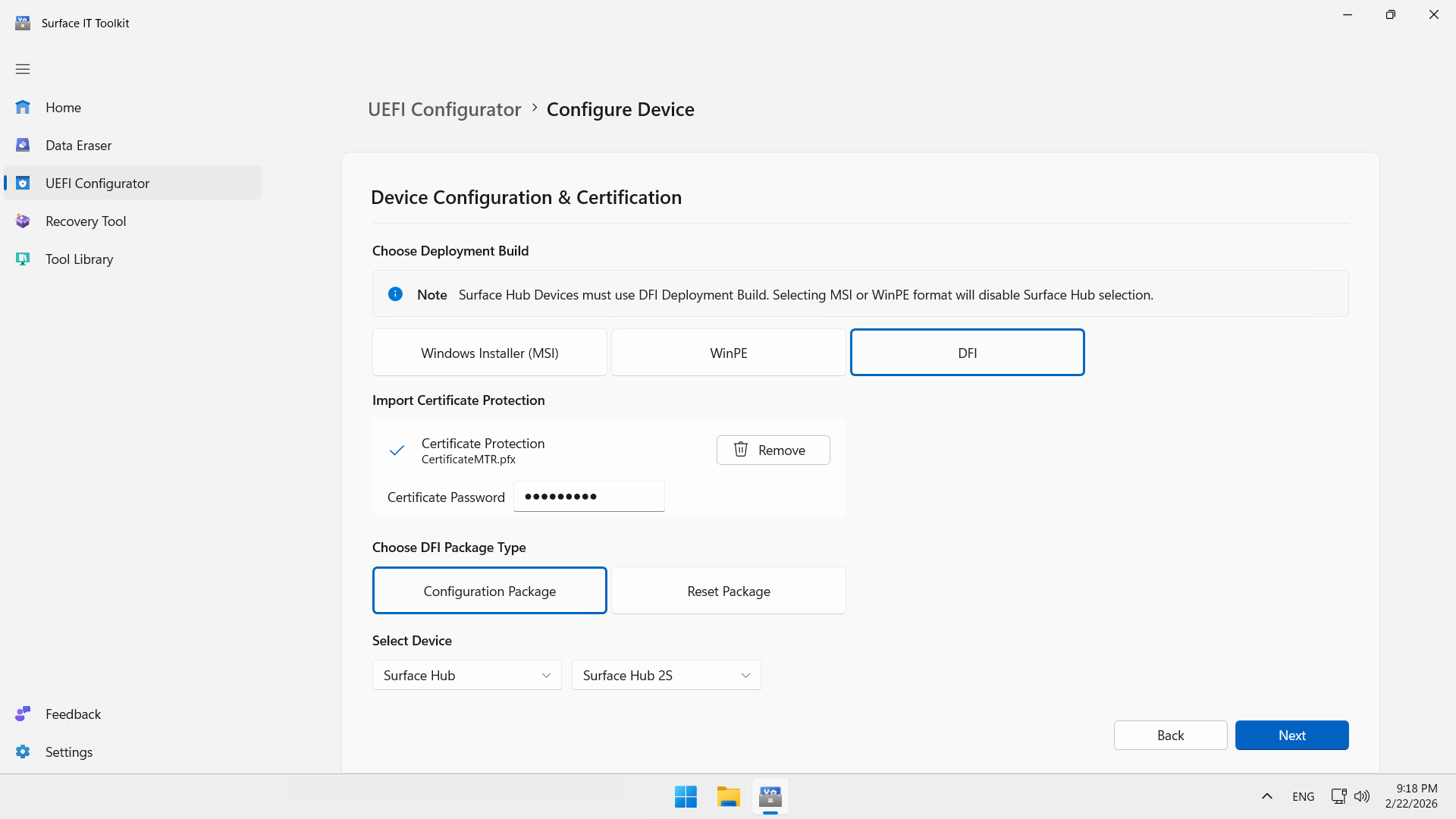Screen dimensions: 1456x819
Task: Select UEFI Configurator navigation item
Action: (97, 184)
